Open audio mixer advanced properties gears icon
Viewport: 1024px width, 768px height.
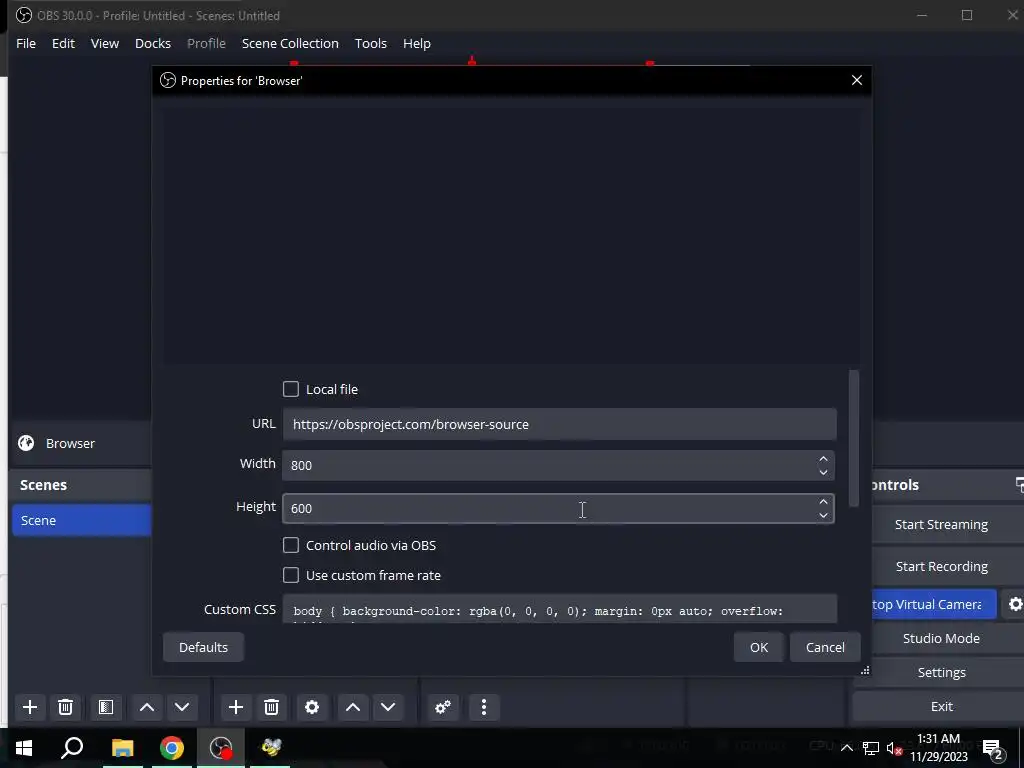point(443,707)
